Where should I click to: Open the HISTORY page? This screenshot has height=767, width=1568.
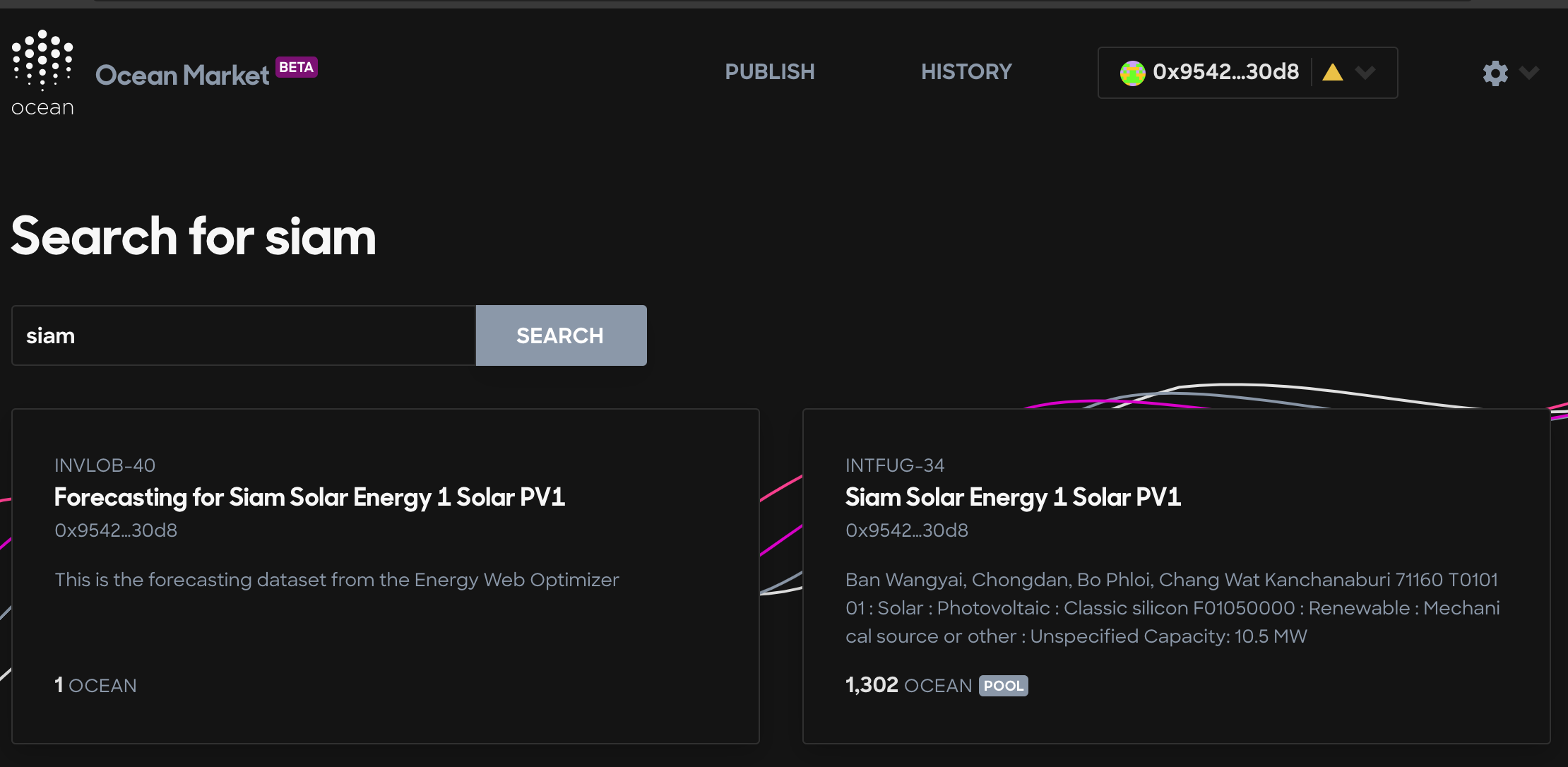click(x=966, y=72)
